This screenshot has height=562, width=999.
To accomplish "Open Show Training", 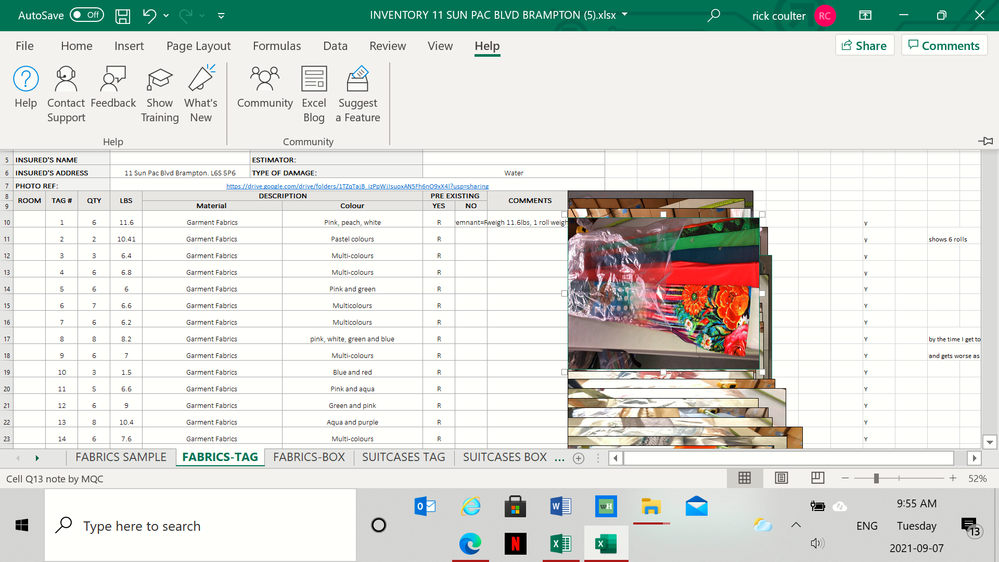I will click(159, 94).
